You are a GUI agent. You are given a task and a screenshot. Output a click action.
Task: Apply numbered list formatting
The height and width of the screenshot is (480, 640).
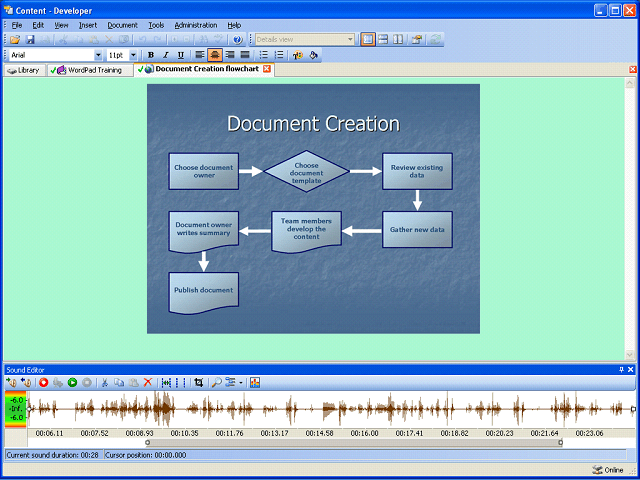[x=279, y=55]
